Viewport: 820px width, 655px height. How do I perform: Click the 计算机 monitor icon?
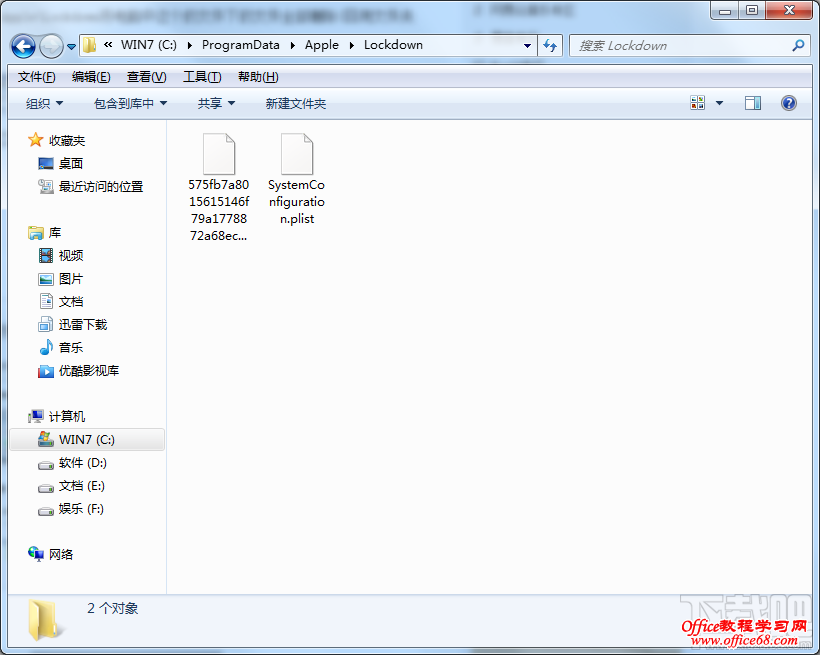36,416
